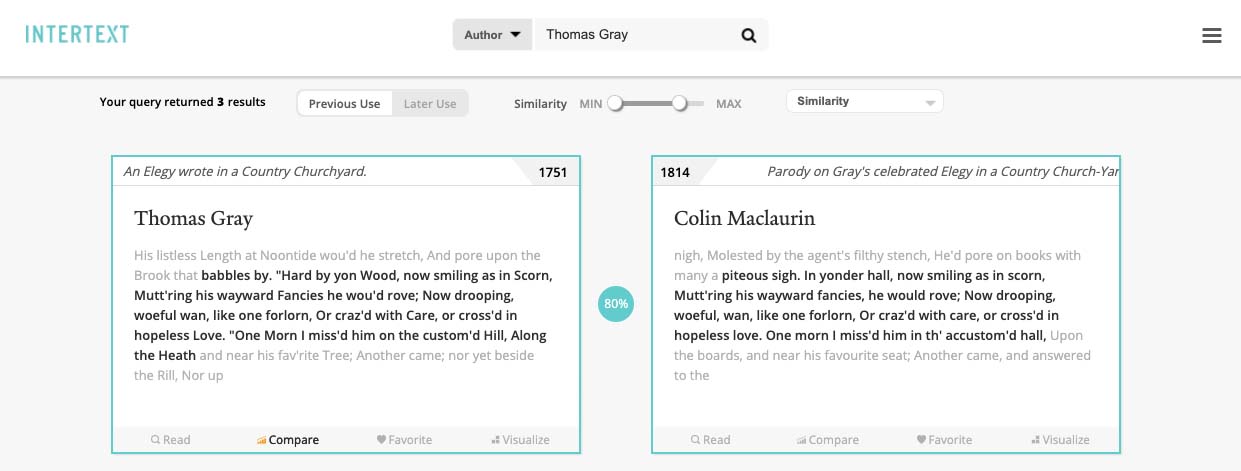Open the hamburger menu icon
The width and height of the screenshot is (1241, 471).
(1211, 36)
